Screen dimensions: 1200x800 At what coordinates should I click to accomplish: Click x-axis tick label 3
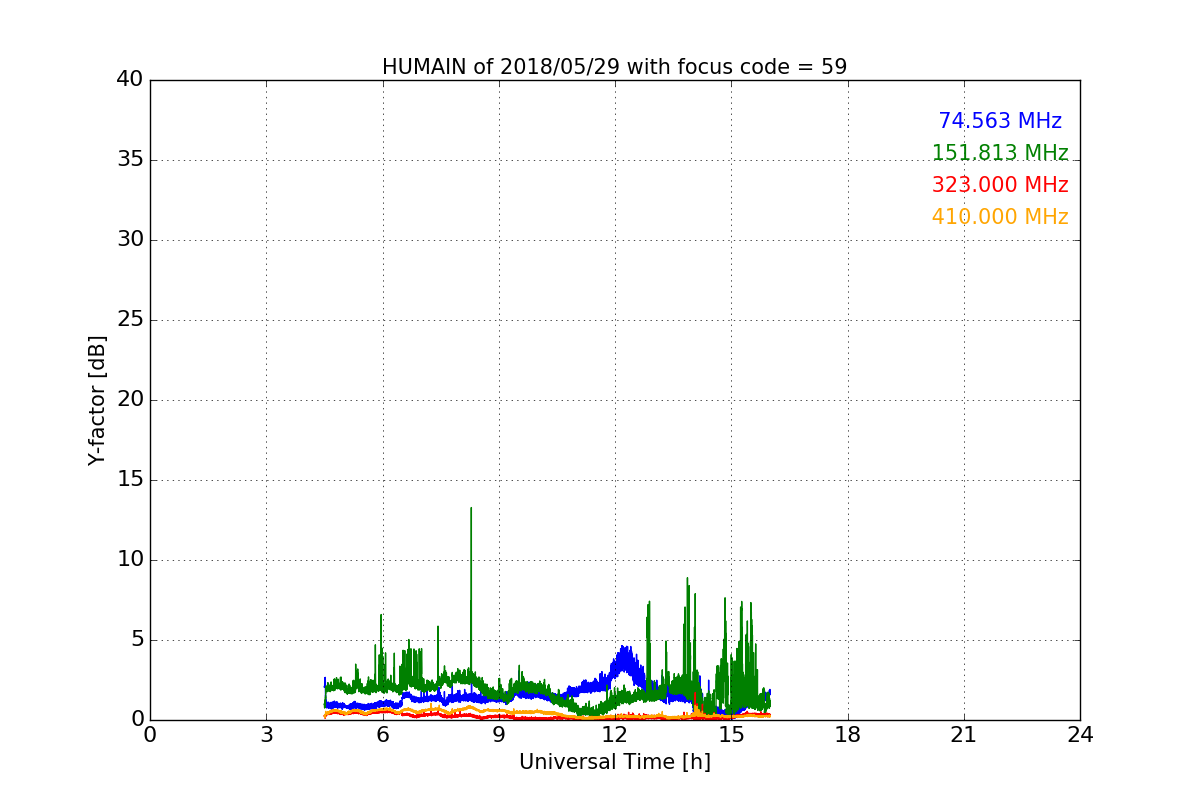pyautogui.click(x=266, y=735)
